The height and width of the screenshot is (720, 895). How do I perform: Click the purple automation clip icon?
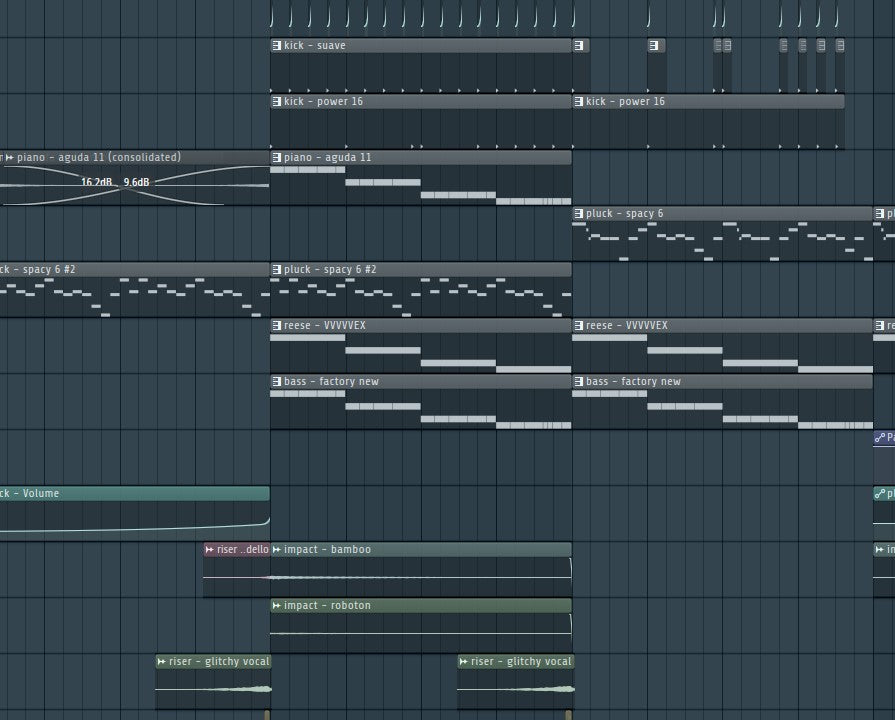pyautogui.click(x=880, y=438)
